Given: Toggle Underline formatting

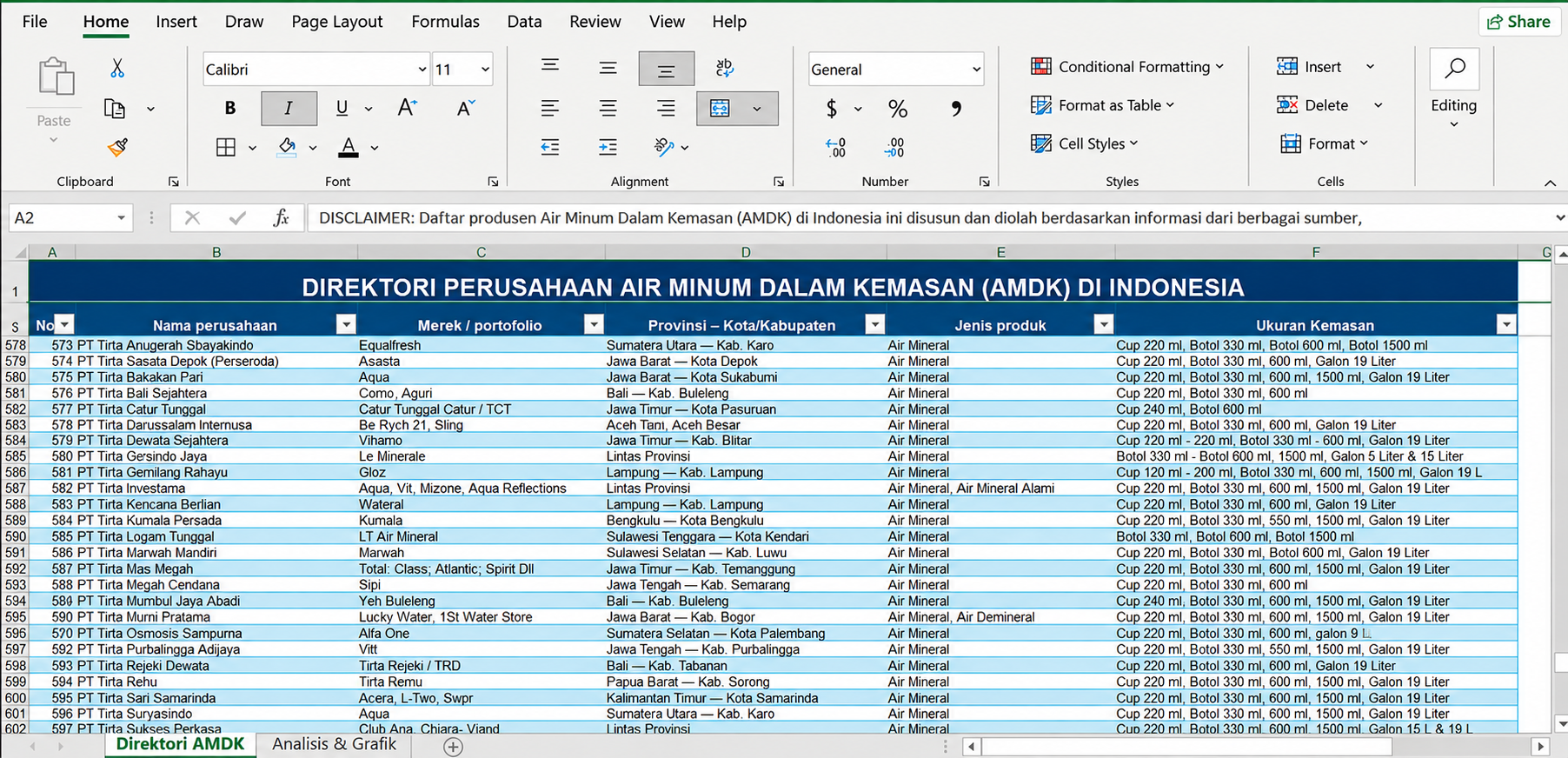Looking at the screenshot, I should tap(342, 108).
